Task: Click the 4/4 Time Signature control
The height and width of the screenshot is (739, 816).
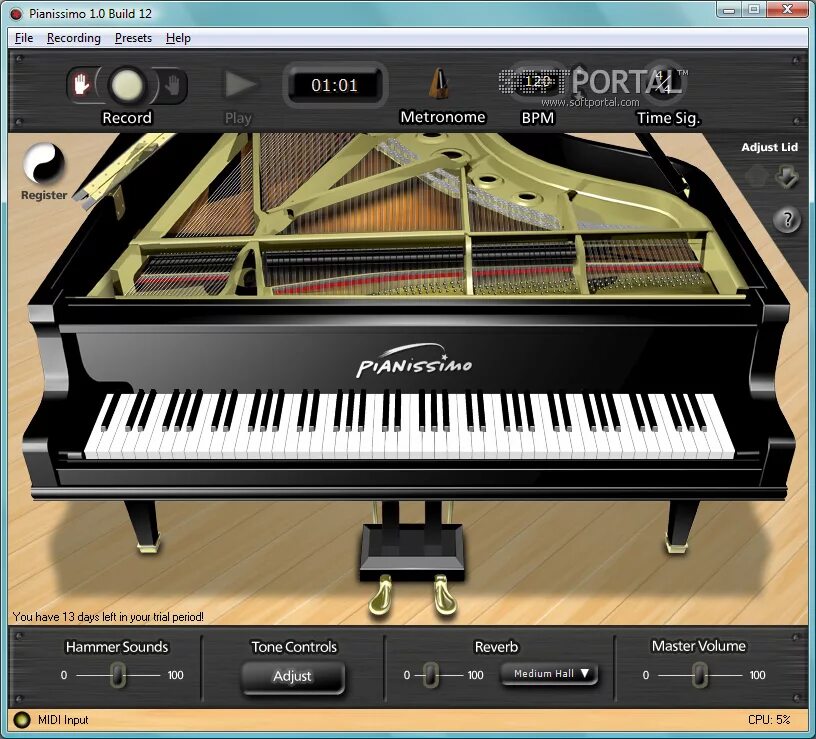Action: 663,82
